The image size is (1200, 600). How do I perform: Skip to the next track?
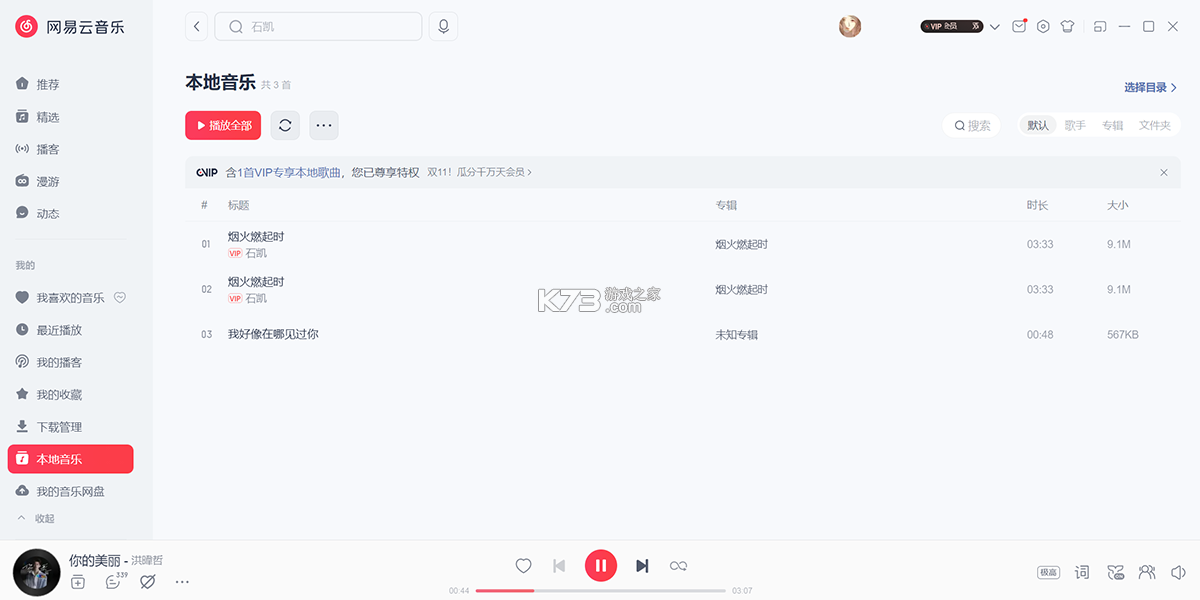point(642,566)
